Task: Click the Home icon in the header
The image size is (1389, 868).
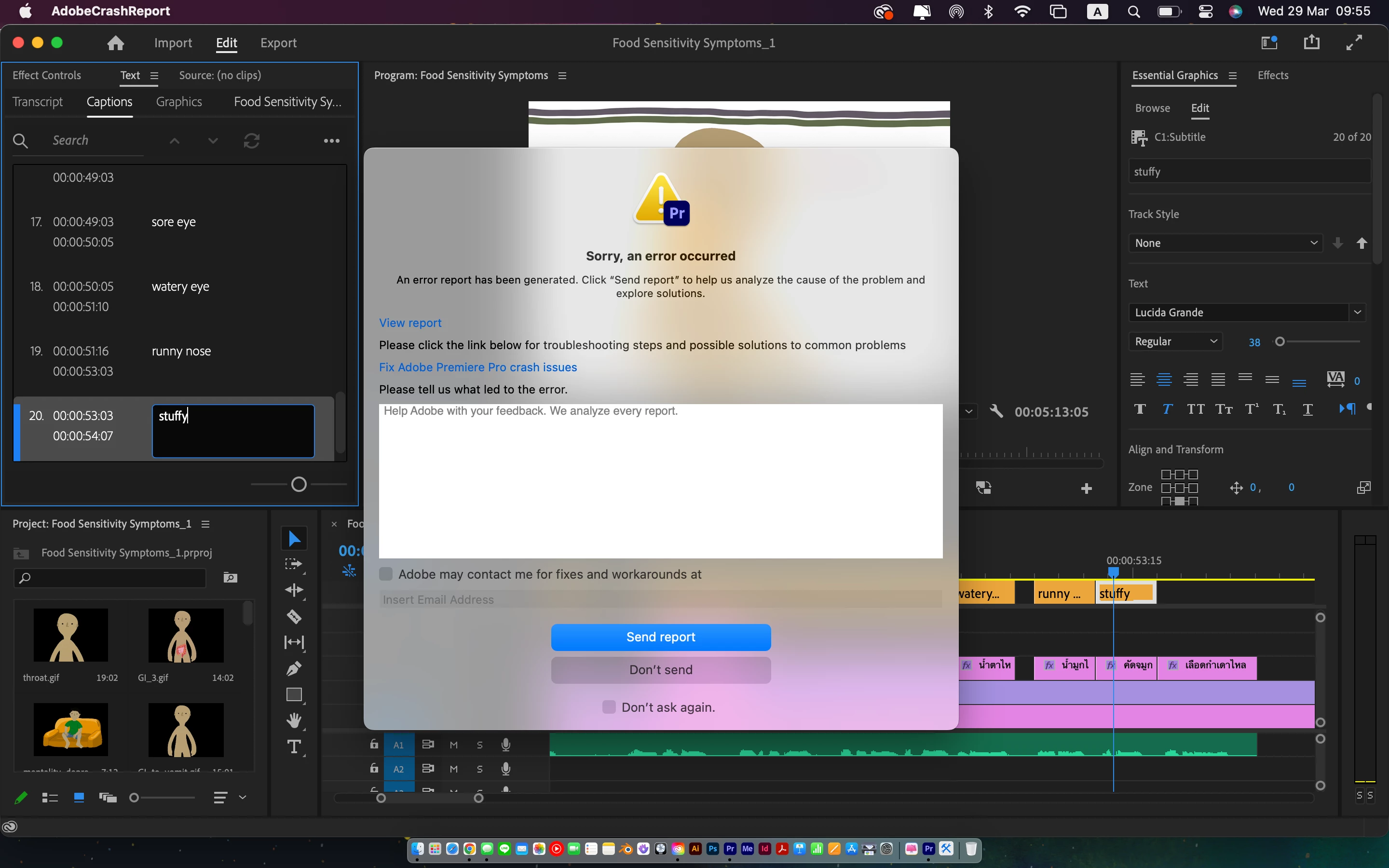Action: (x=115, y=43)
